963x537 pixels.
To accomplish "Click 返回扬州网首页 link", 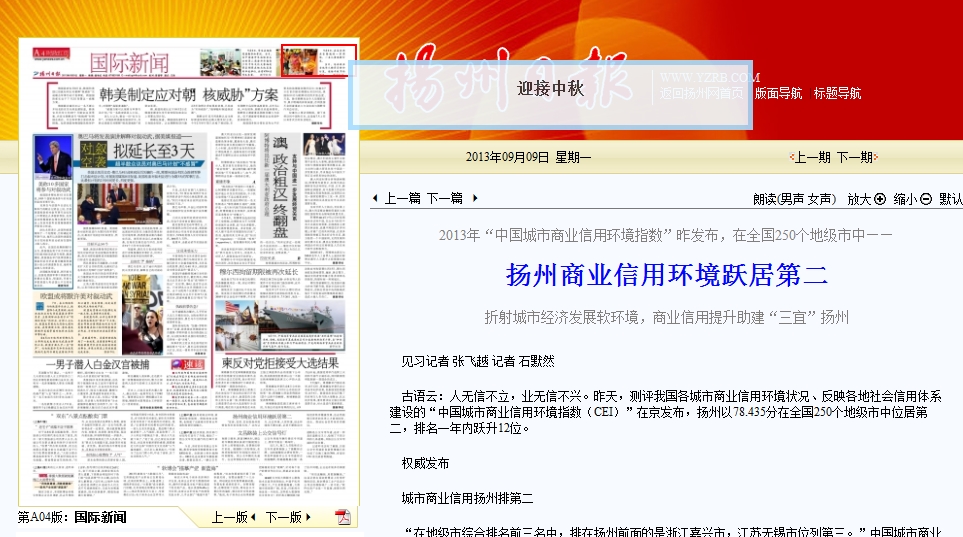I will click(701, 93).
